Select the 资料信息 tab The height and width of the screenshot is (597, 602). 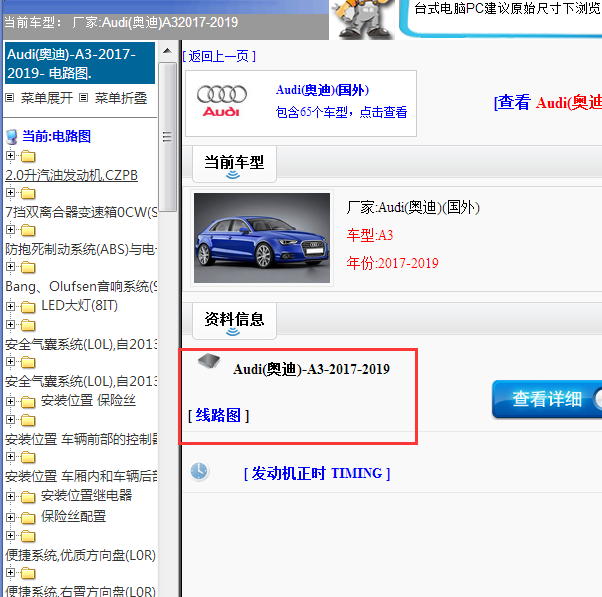[x=234, y=321]
